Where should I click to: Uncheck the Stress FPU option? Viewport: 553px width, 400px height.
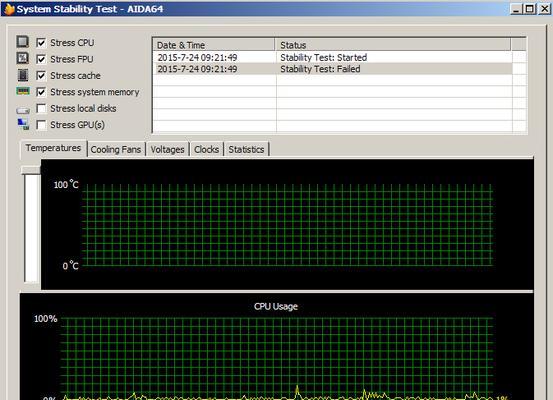(x=41, y=59)
